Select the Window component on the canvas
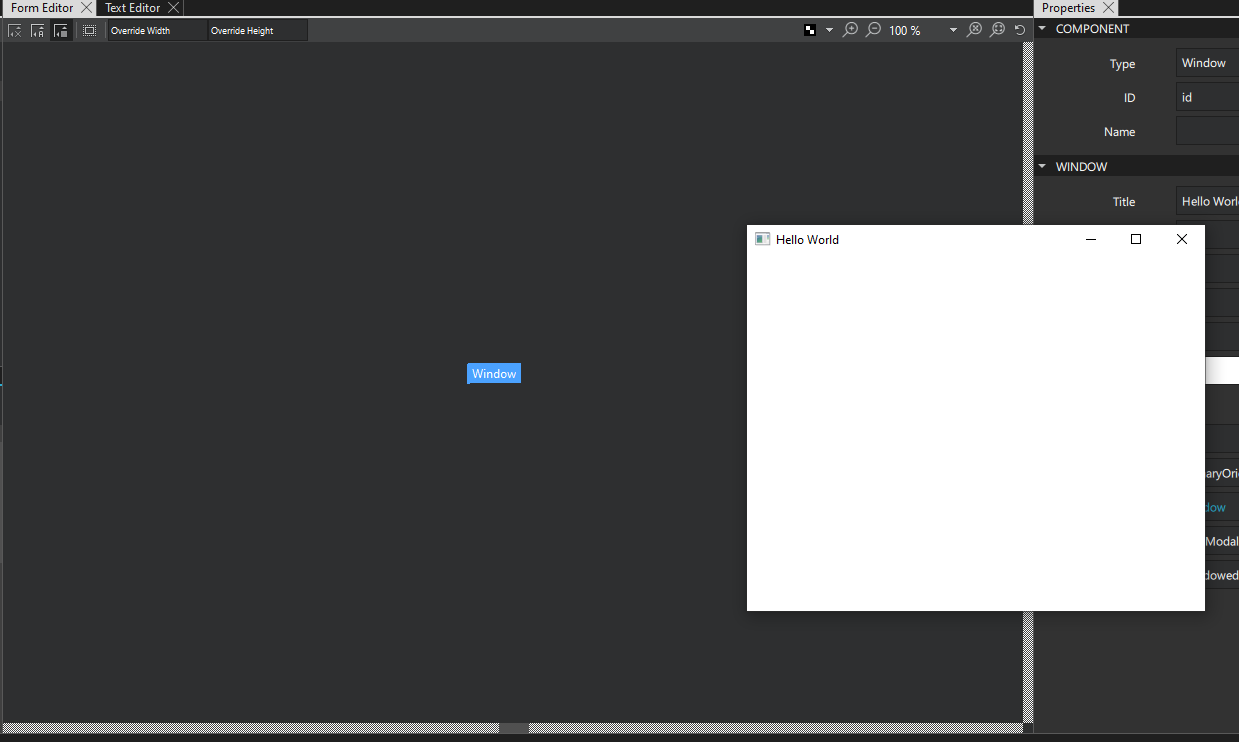The height and width of the screenshot is (742, 1239). pyautogui.click(x=493, y=373)
